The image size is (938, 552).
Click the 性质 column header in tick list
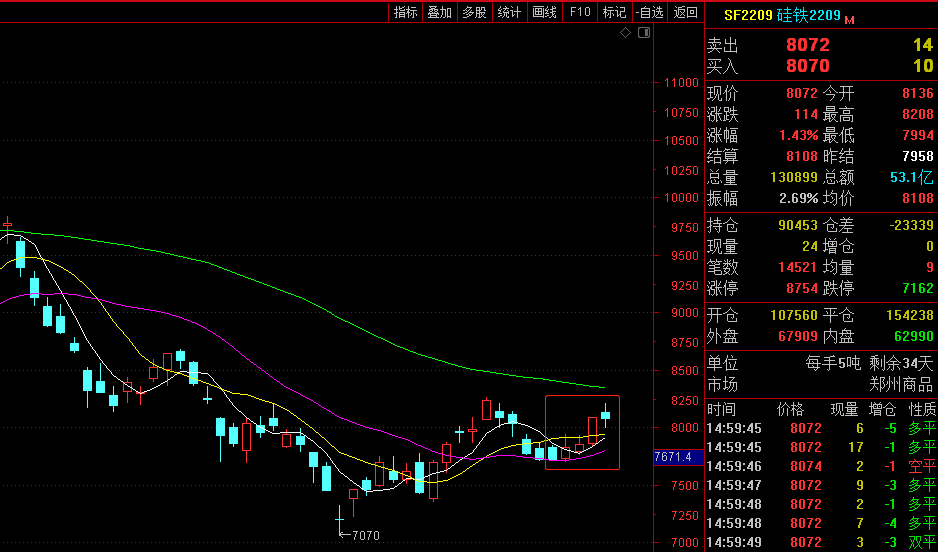[921, 409]
